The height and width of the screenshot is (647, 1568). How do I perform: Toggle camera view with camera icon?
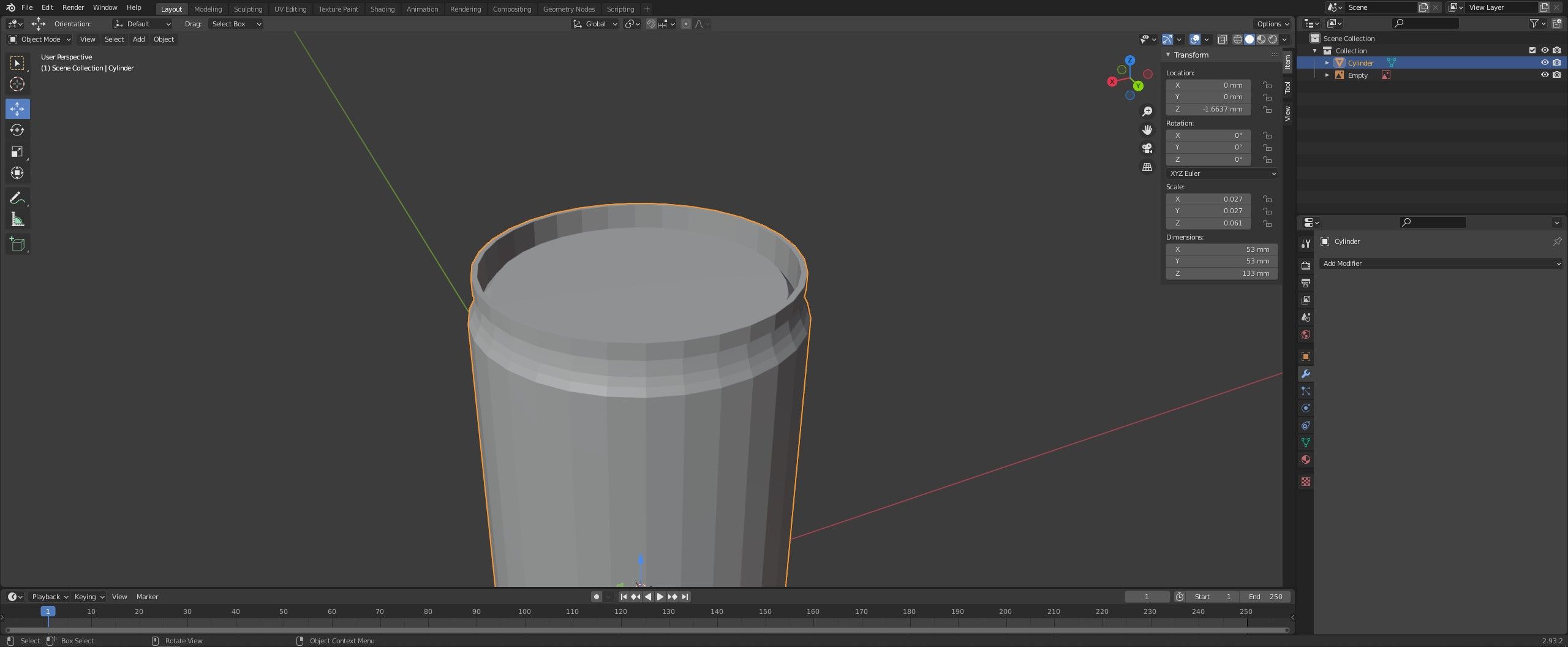[x=1147, y=148]
